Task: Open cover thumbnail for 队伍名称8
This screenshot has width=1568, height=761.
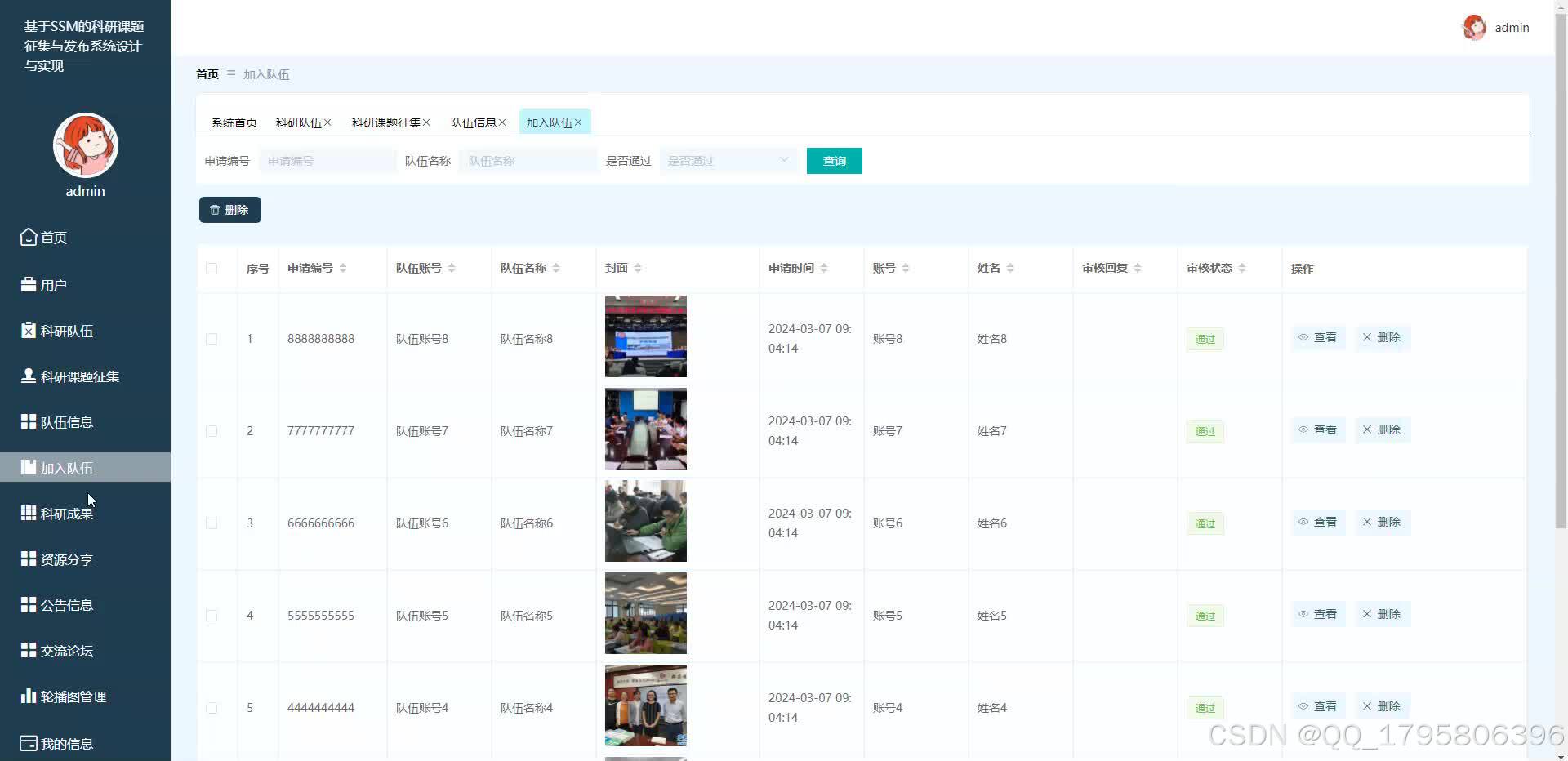Action: [645, 336]
